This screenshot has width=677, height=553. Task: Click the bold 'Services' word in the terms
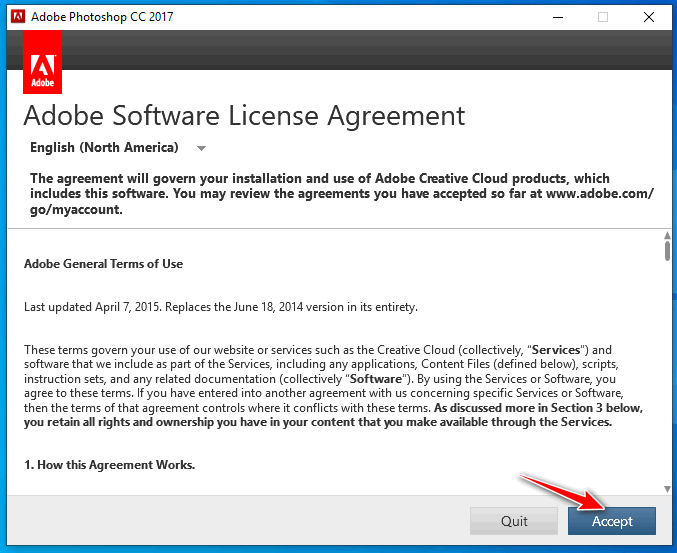point(558,350)
